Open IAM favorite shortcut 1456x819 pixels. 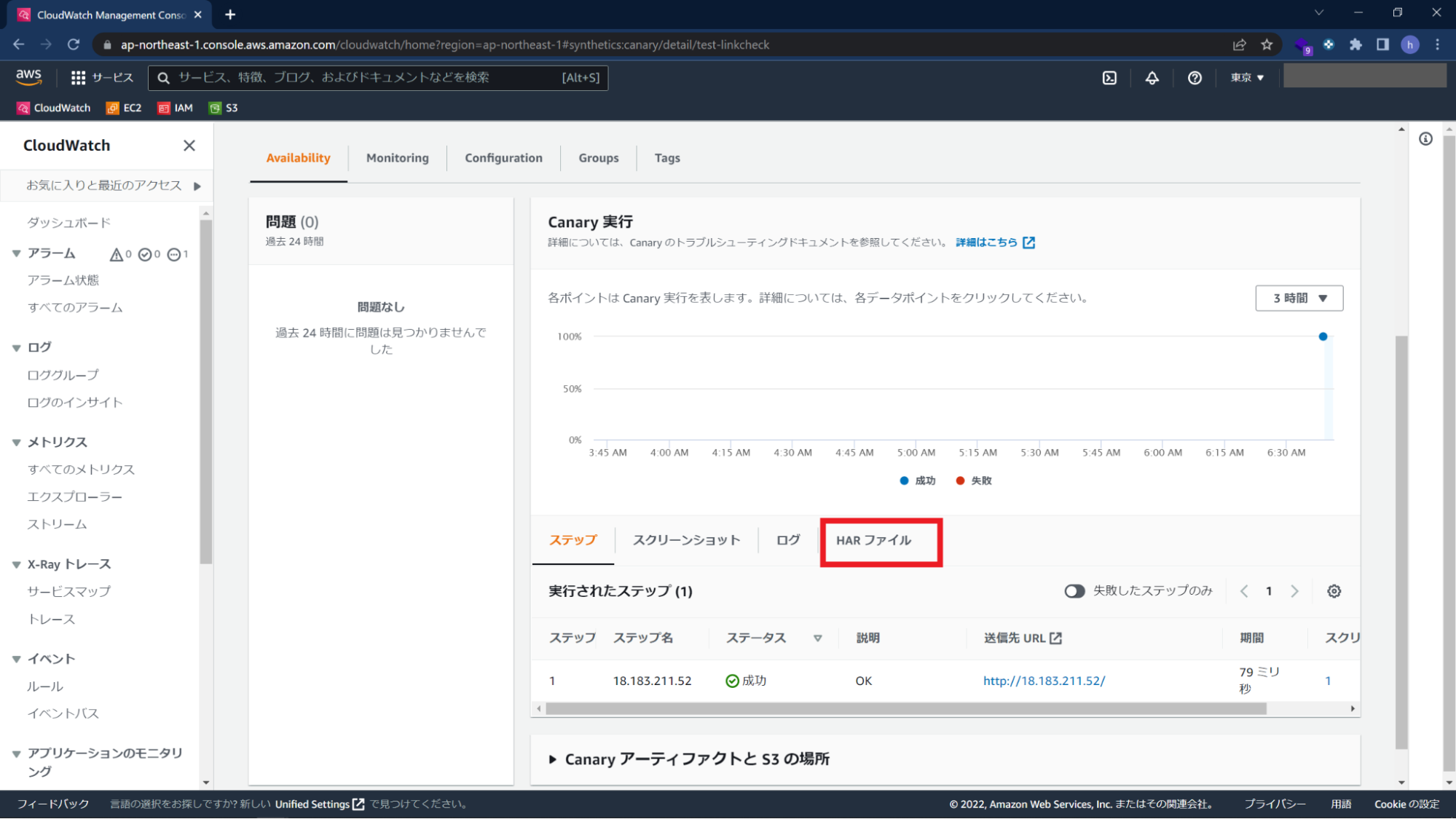[176, 108]
